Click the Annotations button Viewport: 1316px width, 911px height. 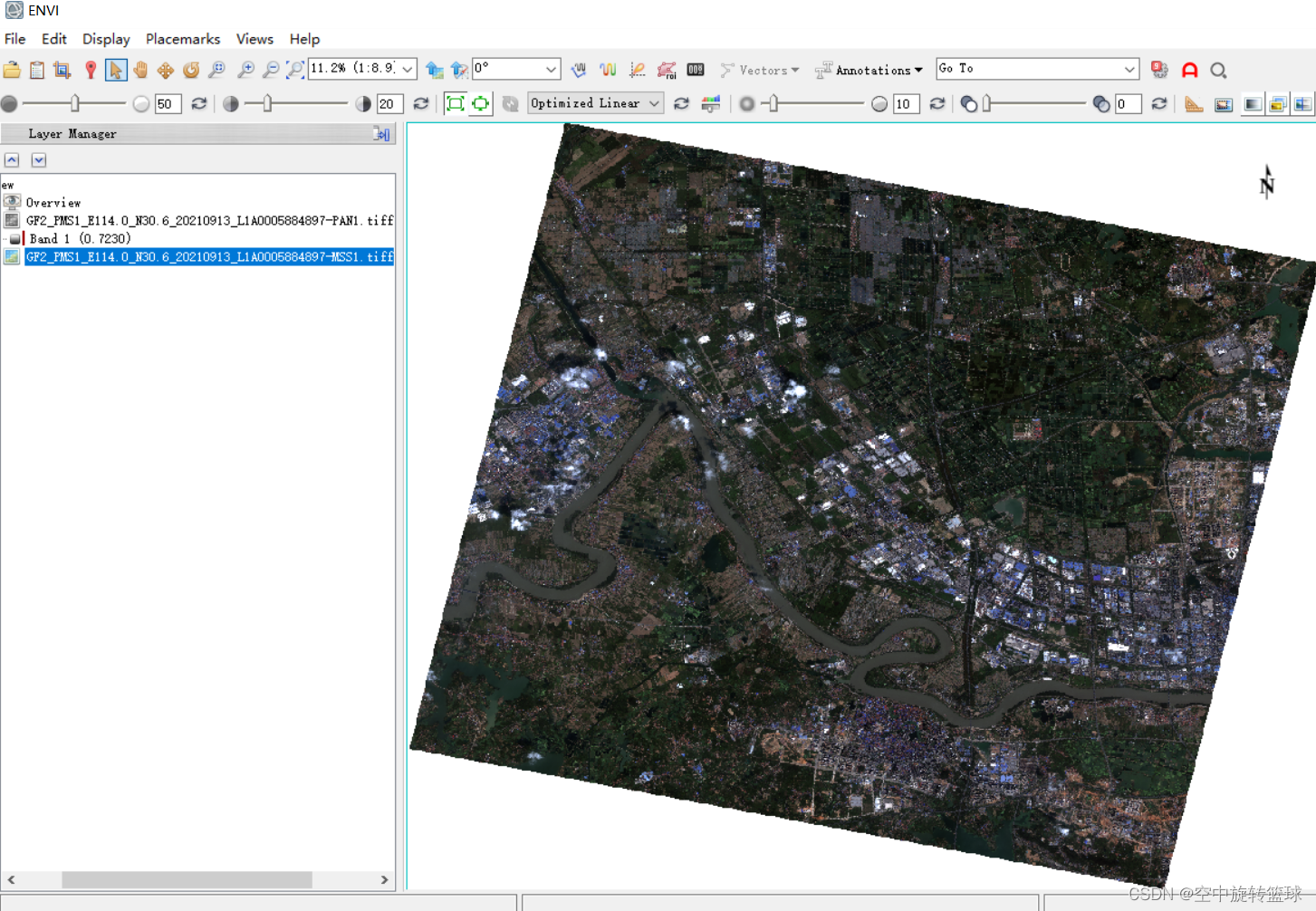click(x=869, y=70)
